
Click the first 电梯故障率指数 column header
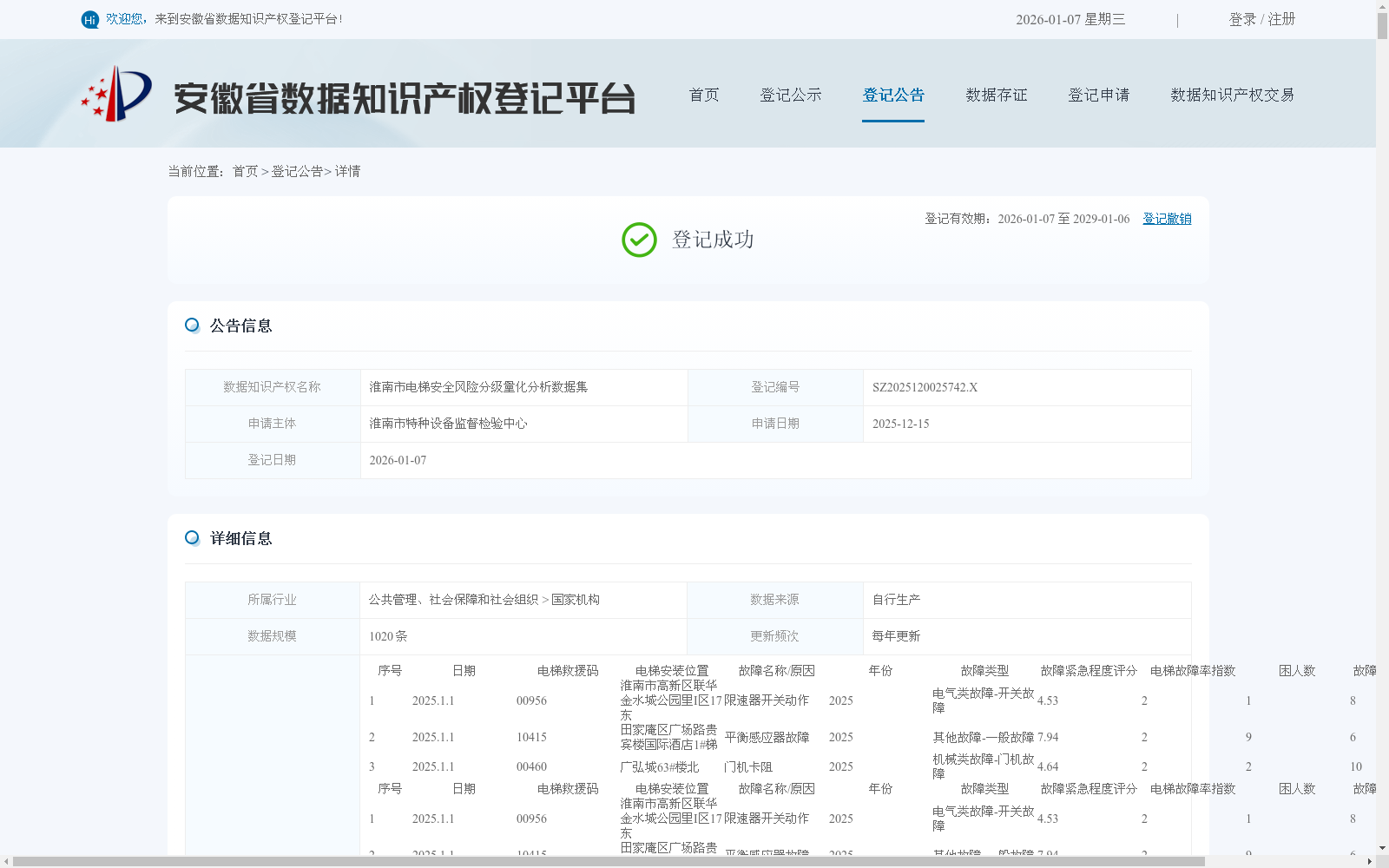tap(1193, 671)
